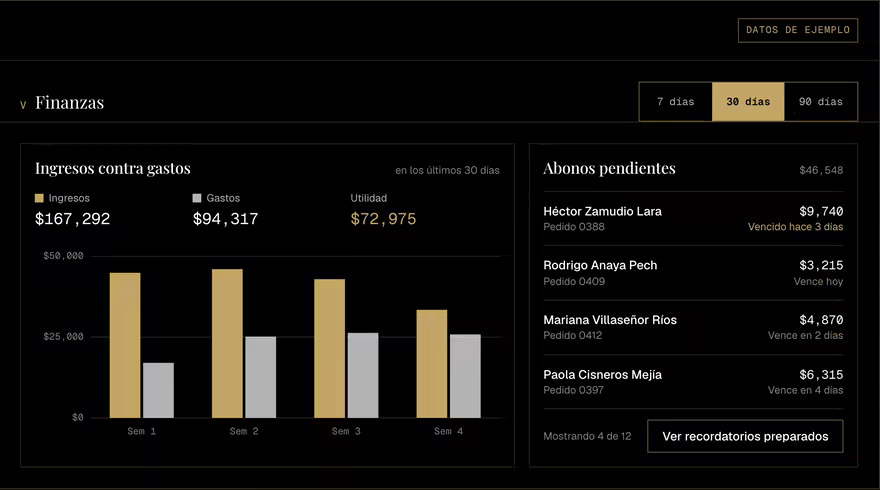The height and width of the screenshot is (490, 880).
Task: Open Ver recordatorios preparados
Action: (x=745, y=436)
